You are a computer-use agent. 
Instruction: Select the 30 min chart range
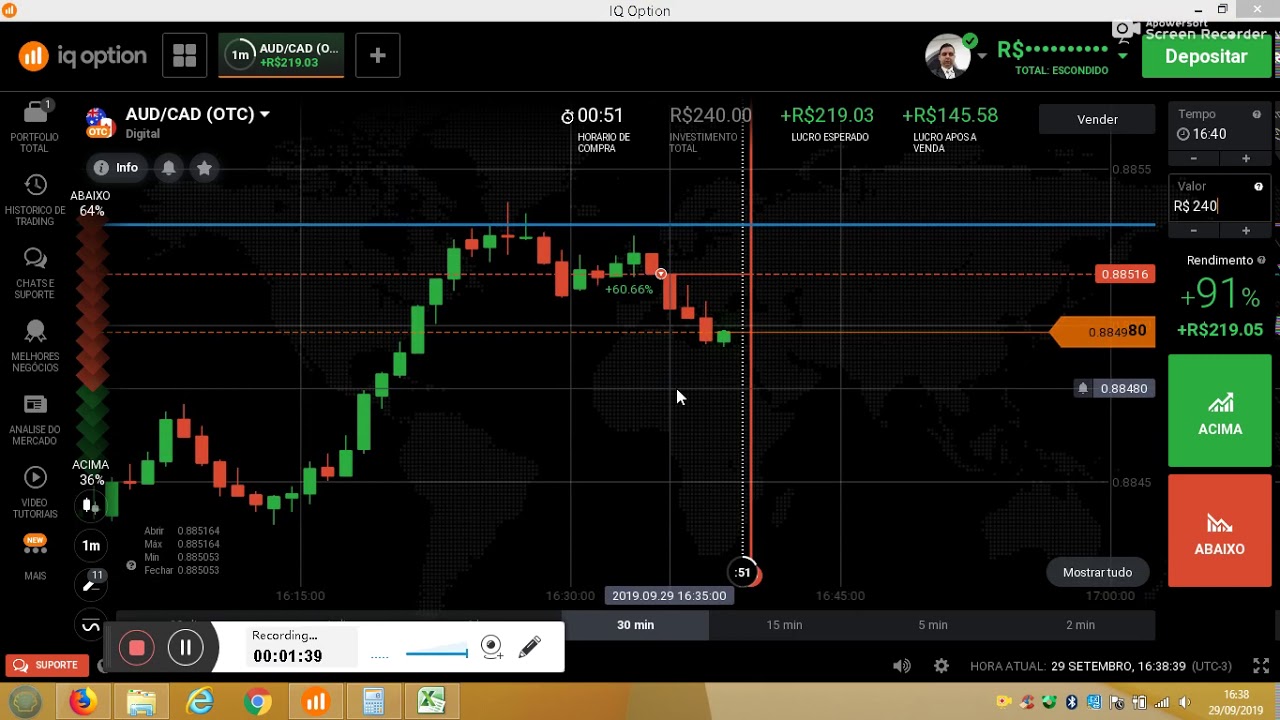(x=635, y=625)
